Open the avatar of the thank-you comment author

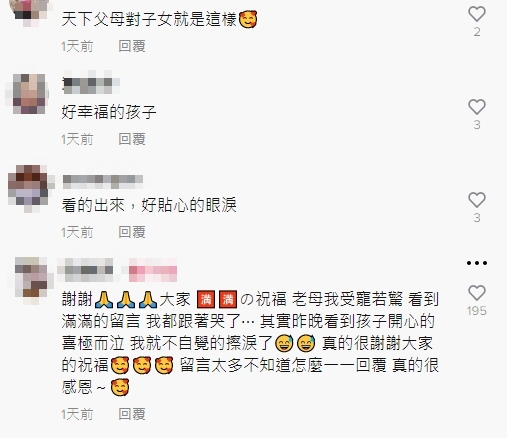click(33, 279)
